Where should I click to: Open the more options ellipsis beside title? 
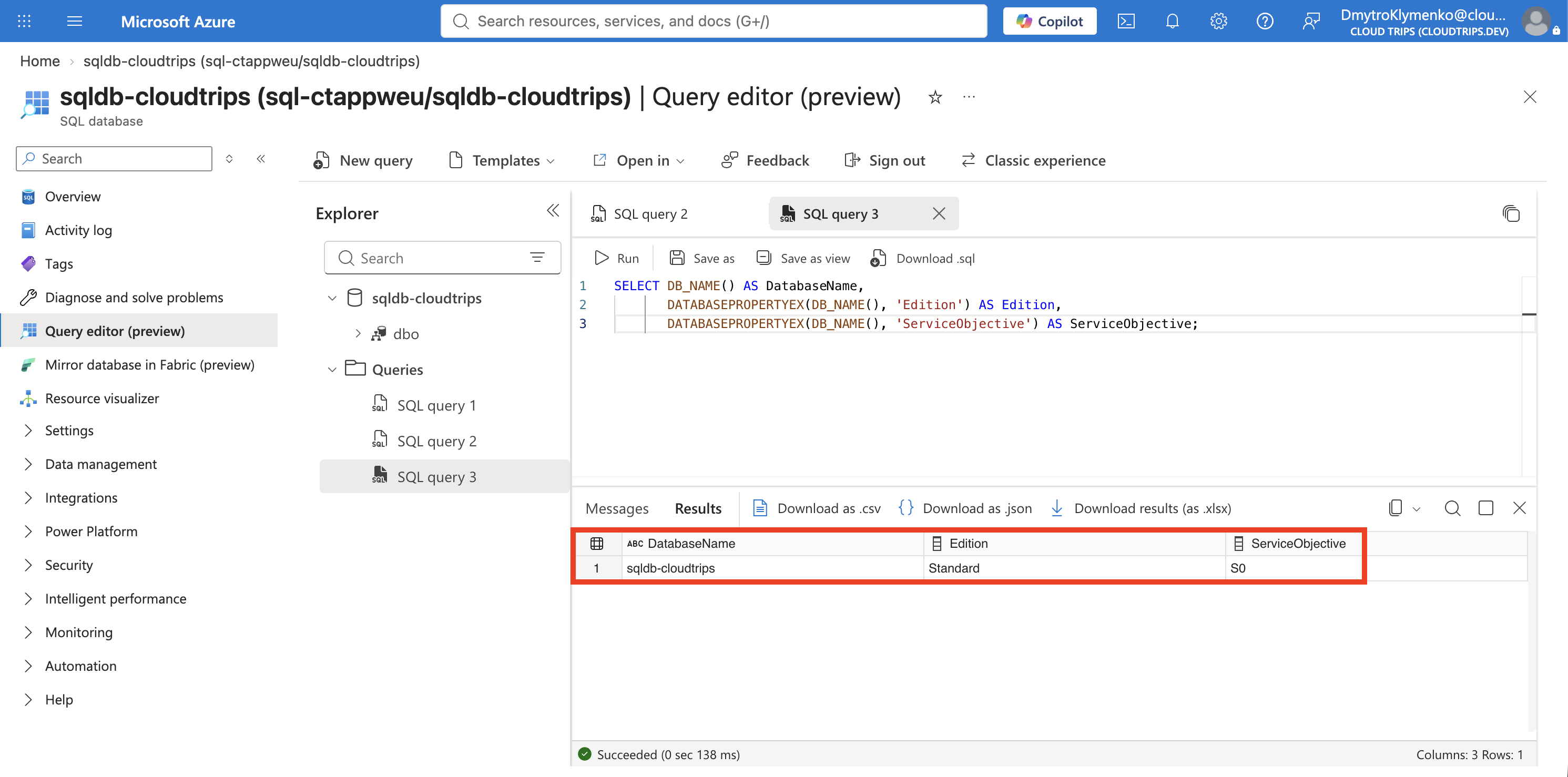pos(969,97)
